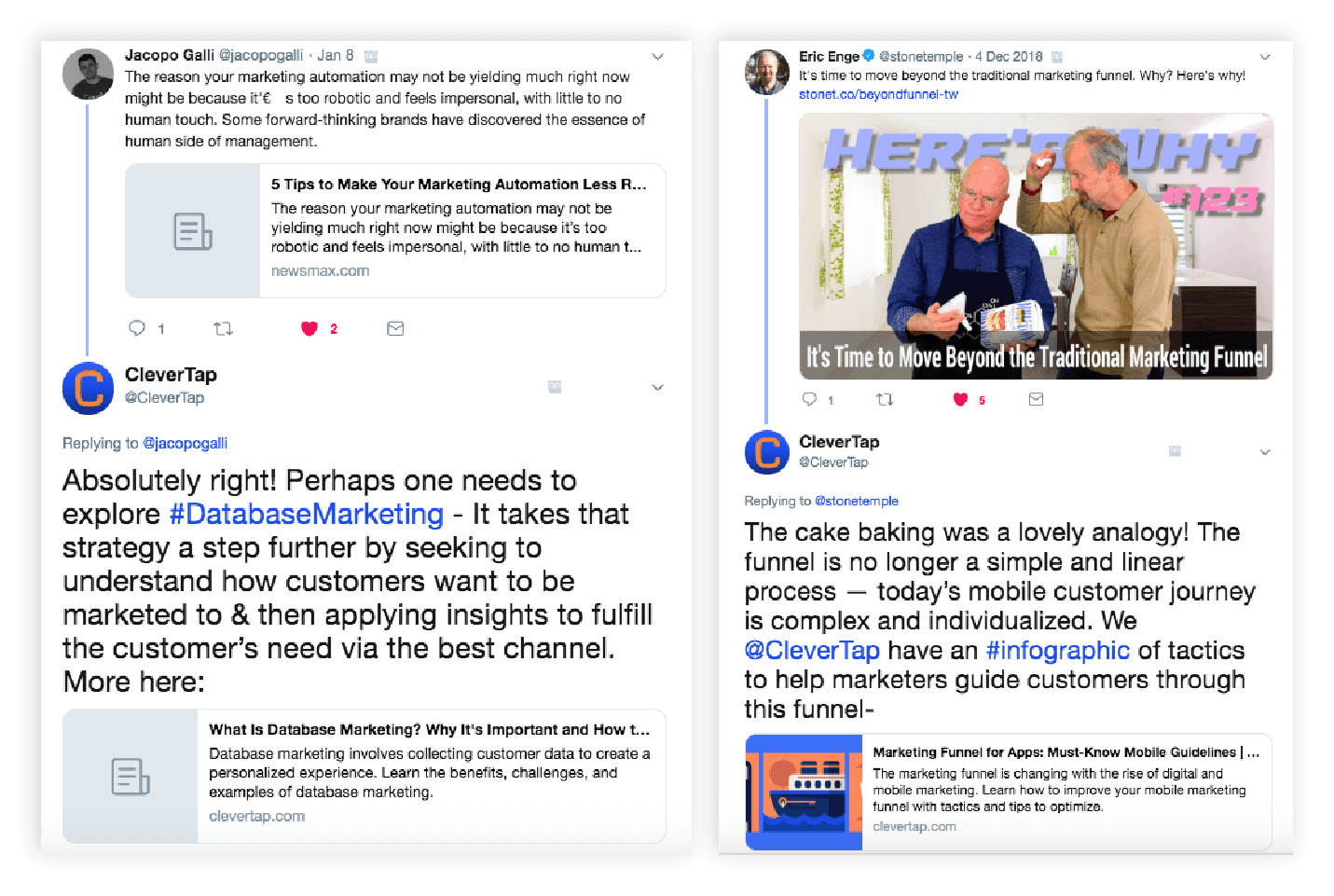The height and width of the screenshot is (896, 1334).
Task: Follow the #DatabaseMarketing hashtag
Action: (x=307, y=514)
